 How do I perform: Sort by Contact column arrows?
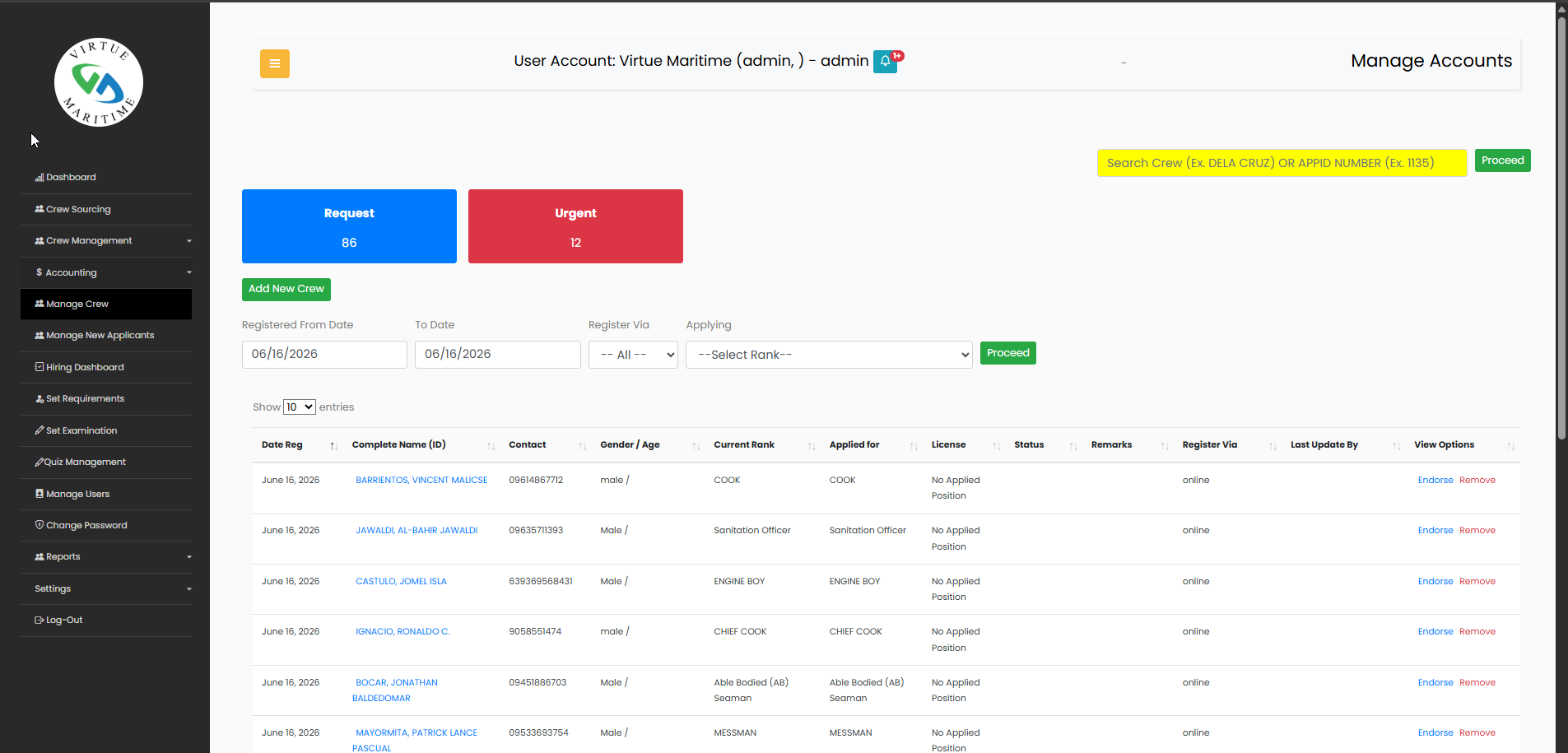click(582, 445)
